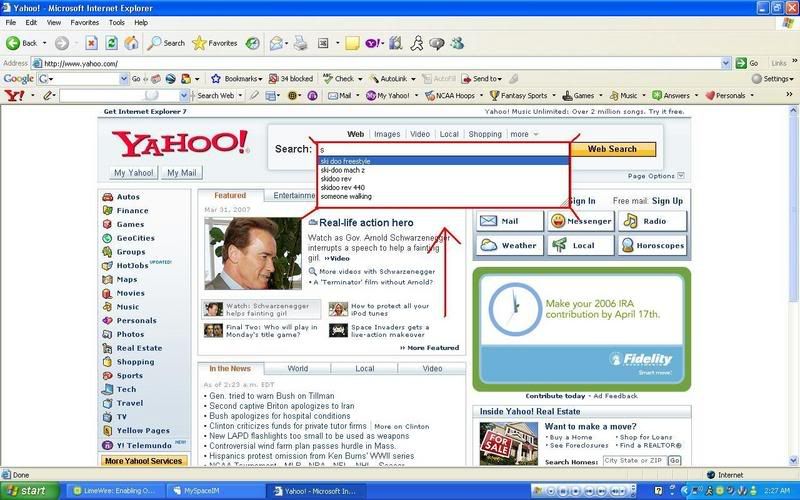The width and height of the screenshot is (800, 500).
Task: Open the Yahoo Y! toolbar icon in IE toolbar
Action: point(372,43)
